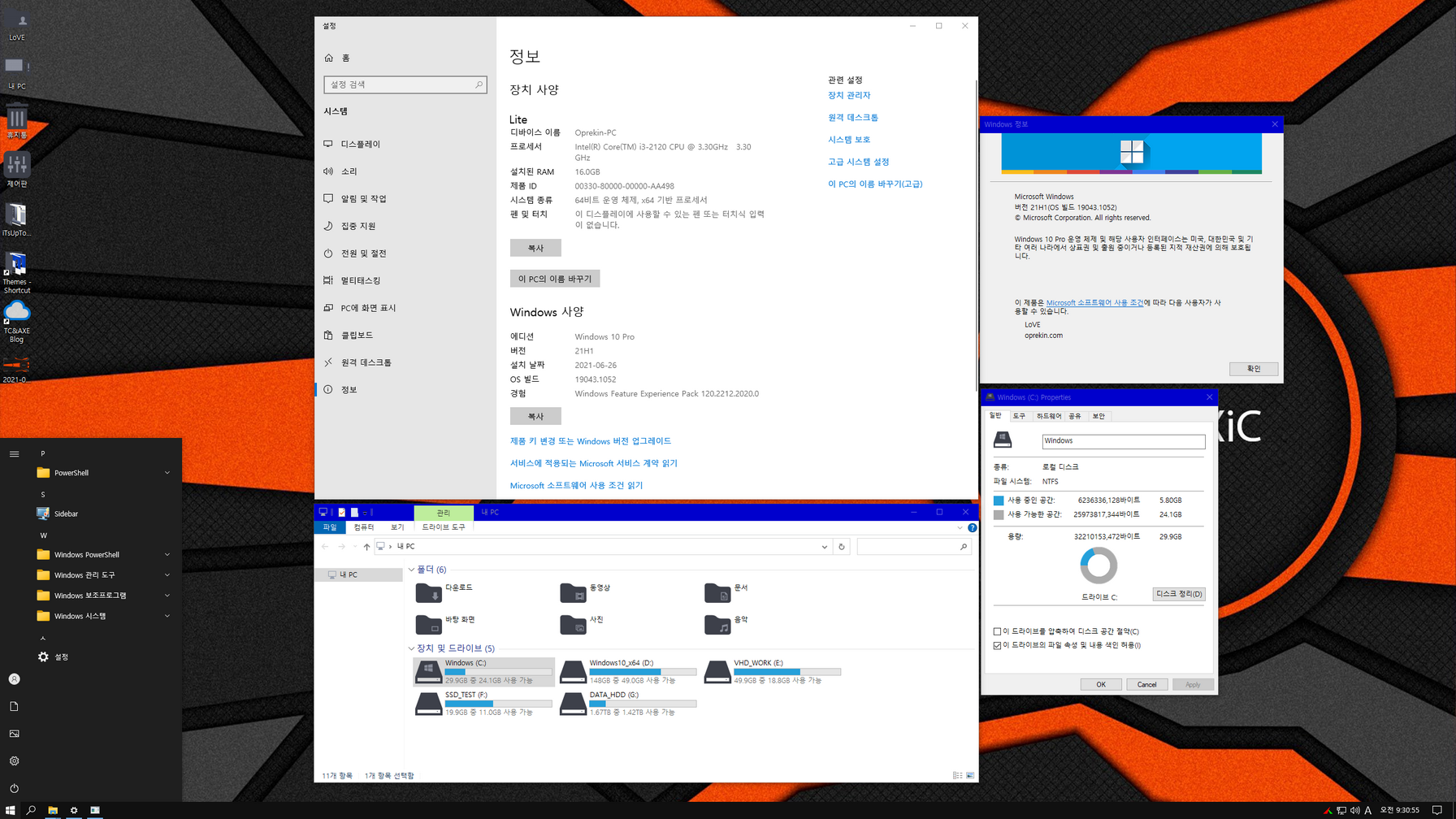Open the notification center icon in tray
Screen dimensions: 1456x819
1437,810
